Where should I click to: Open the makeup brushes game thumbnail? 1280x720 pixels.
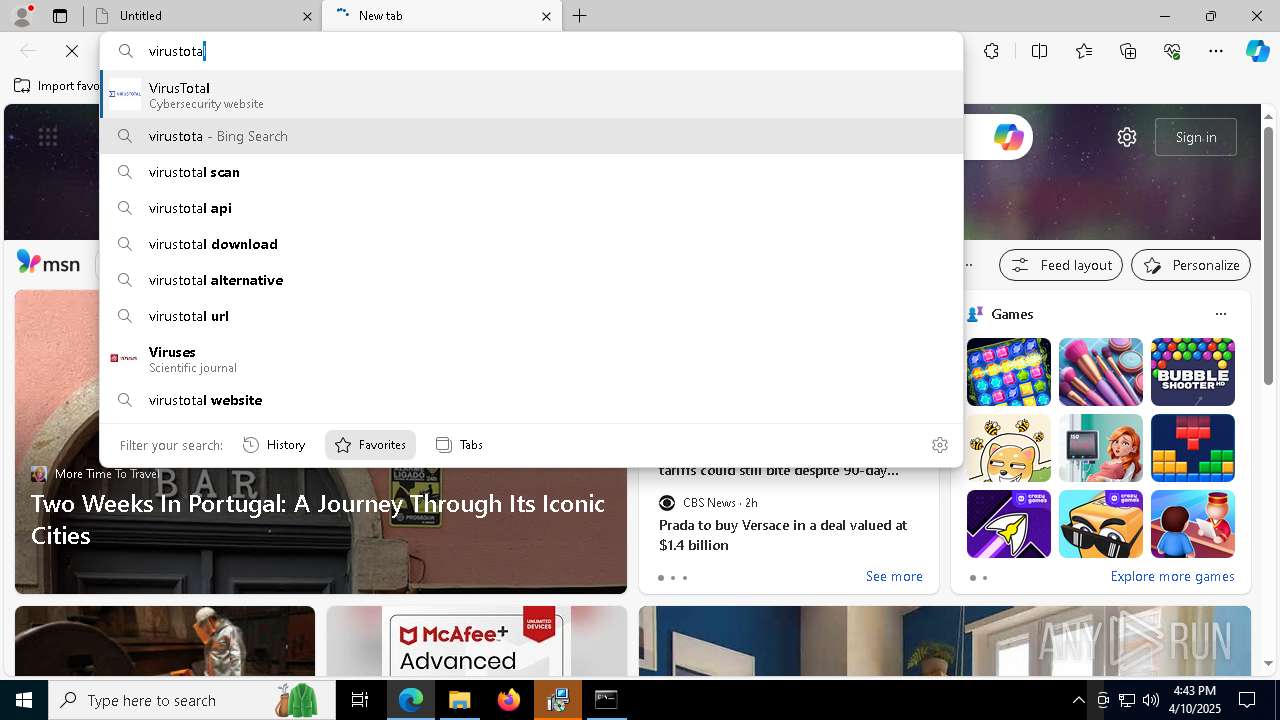point(1101,372)
